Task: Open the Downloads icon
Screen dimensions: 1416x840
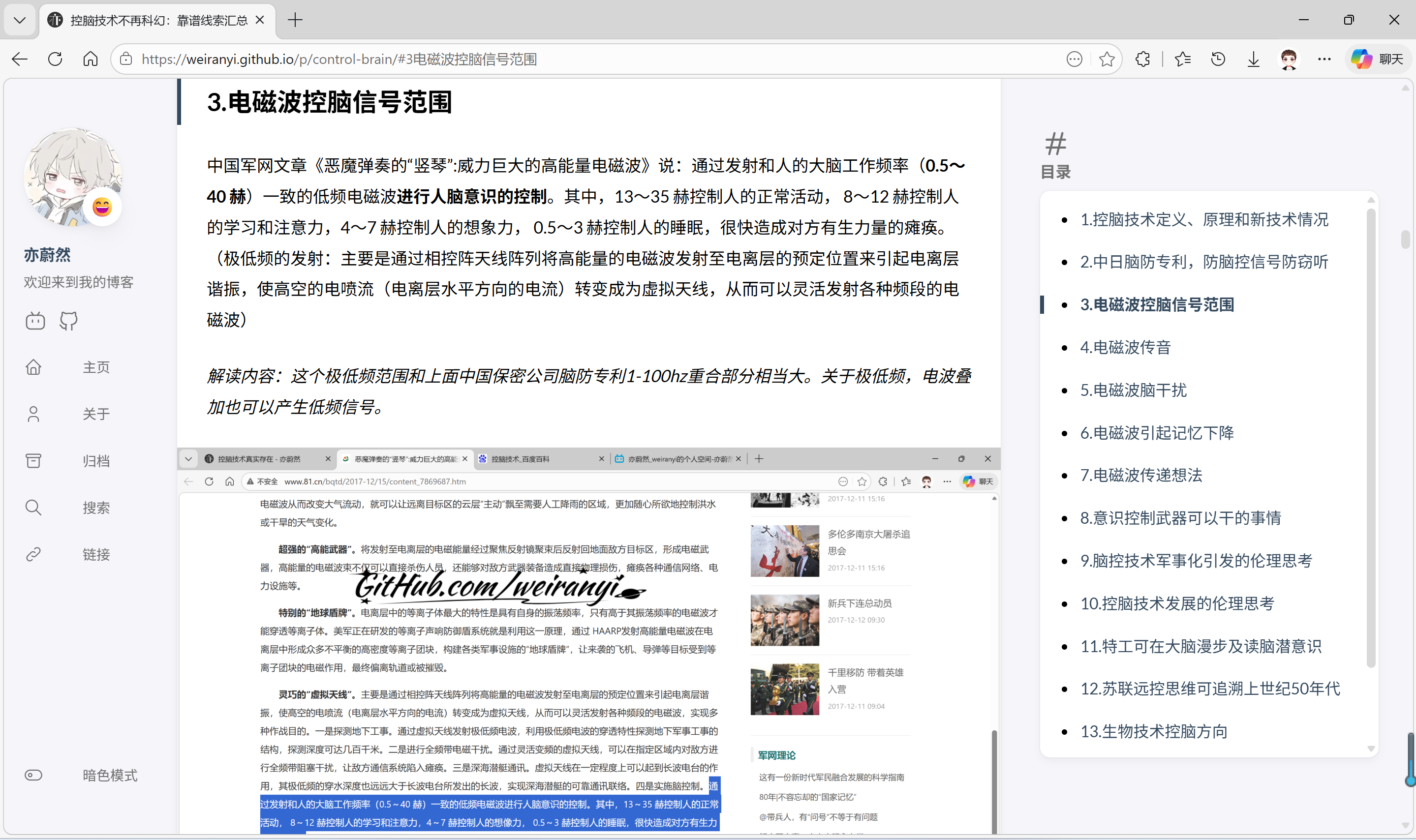Action: point(1253,59)
